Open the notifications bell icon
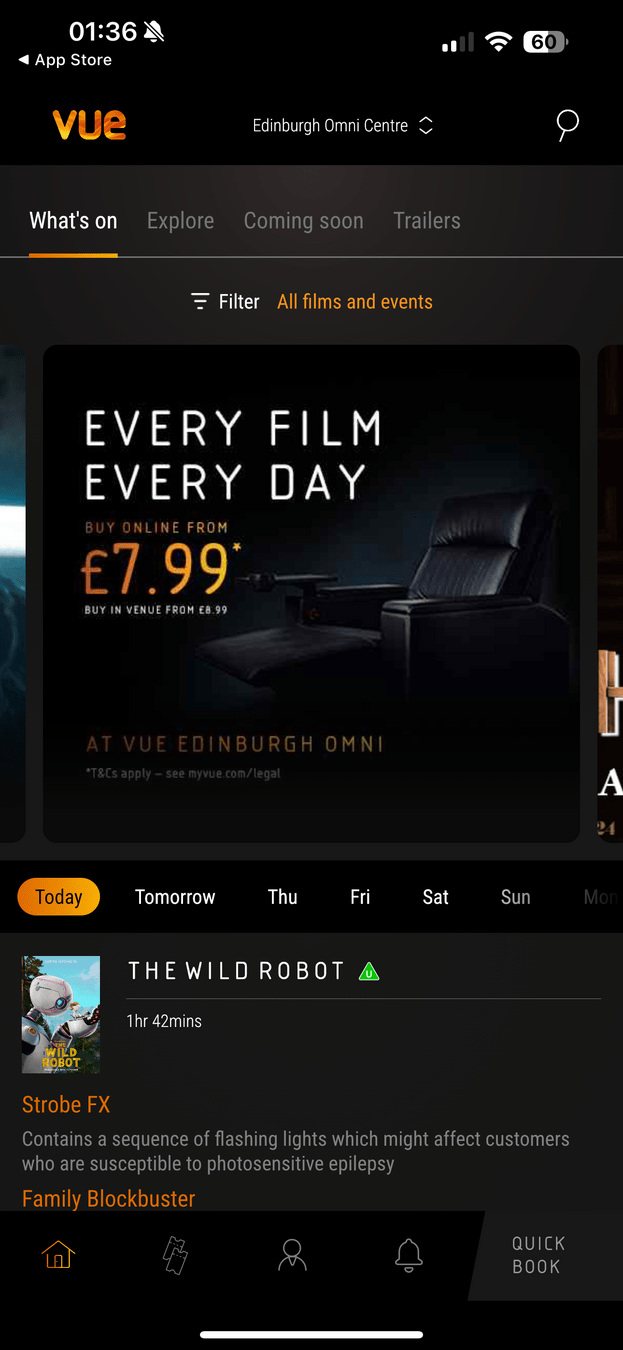623x1350 pixels. (x=408, y=1255)
